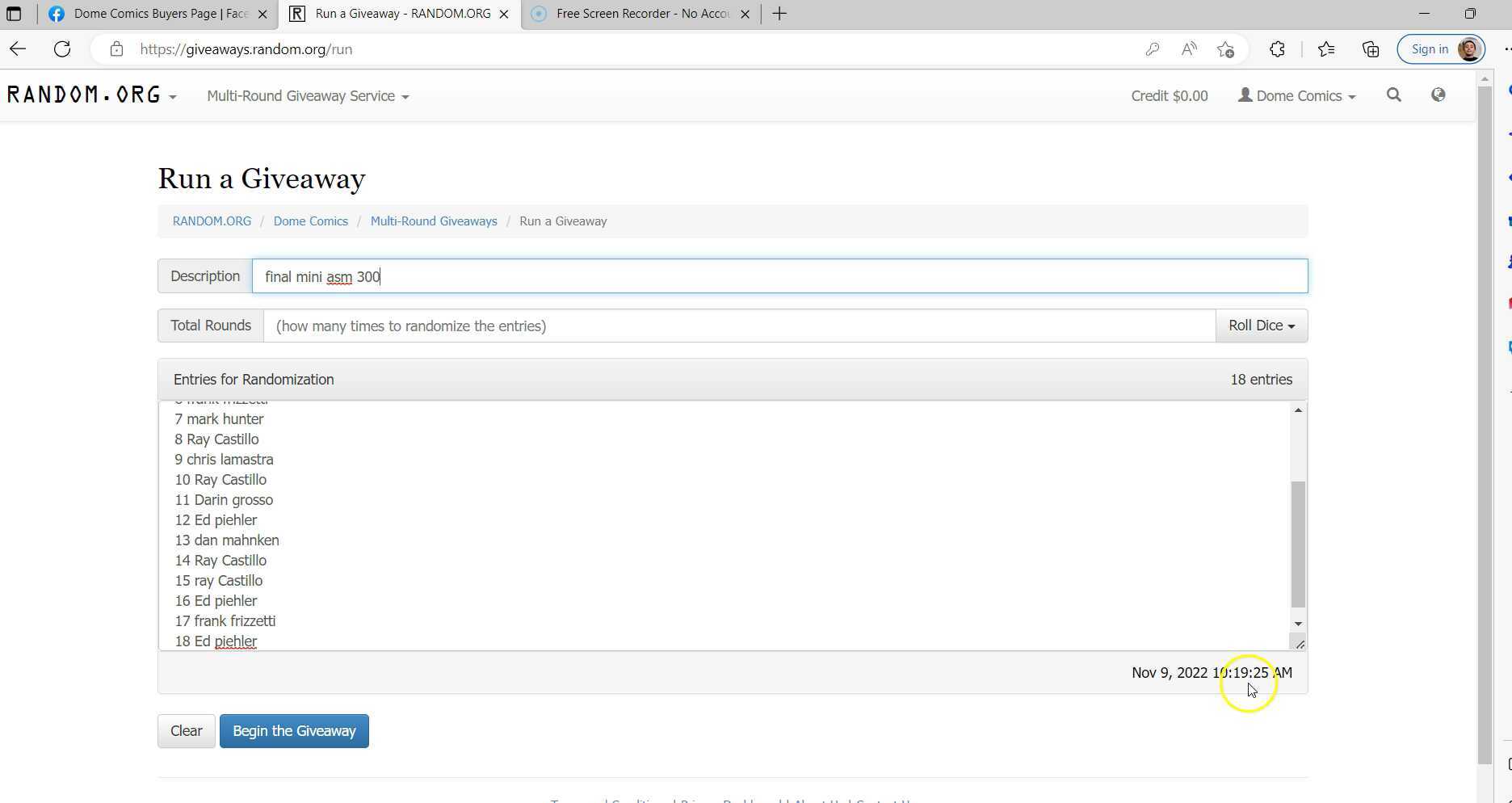Click the Nov 9, 2022 timestamp
The width and height of the screenshot is (1512, 803).
tap(1212, 673)
